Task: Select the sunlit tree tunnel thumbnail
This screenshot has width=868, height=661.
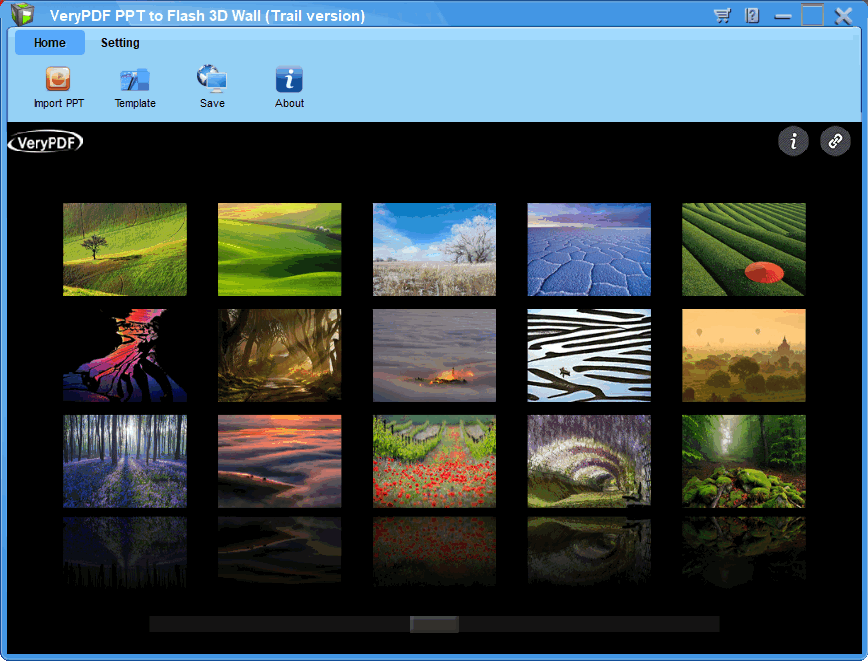Action: [280, 355]
